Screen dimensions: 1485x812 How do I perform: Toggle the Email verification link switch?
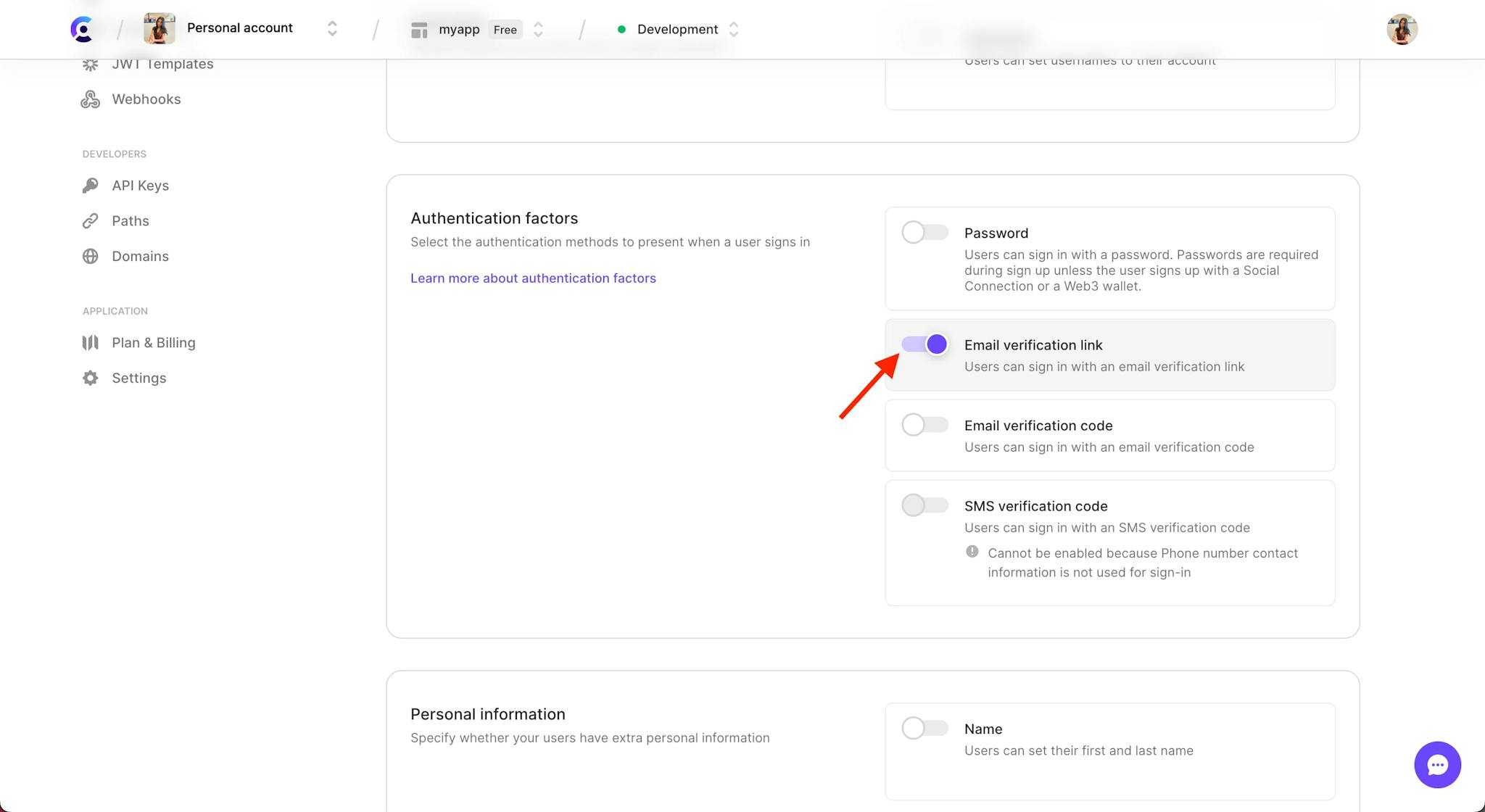924,345
